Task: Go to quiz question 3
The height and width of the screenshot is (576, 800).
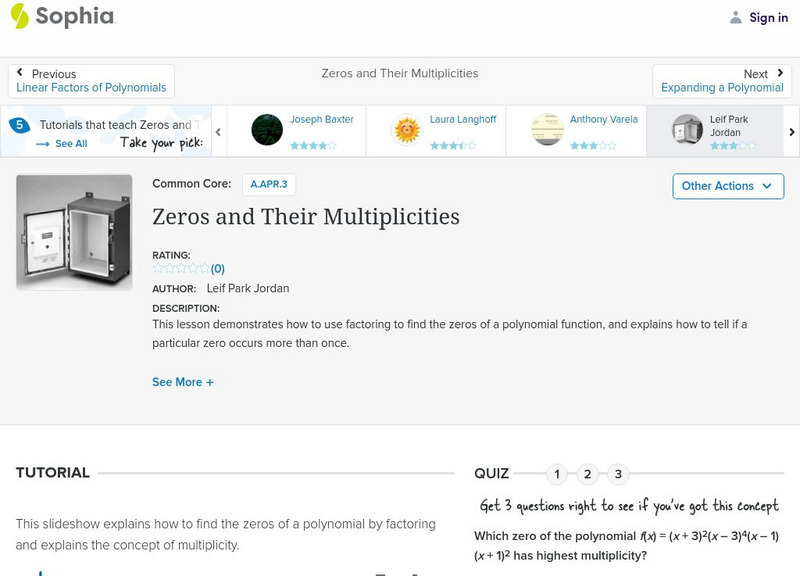Action: tap(618, 474)
